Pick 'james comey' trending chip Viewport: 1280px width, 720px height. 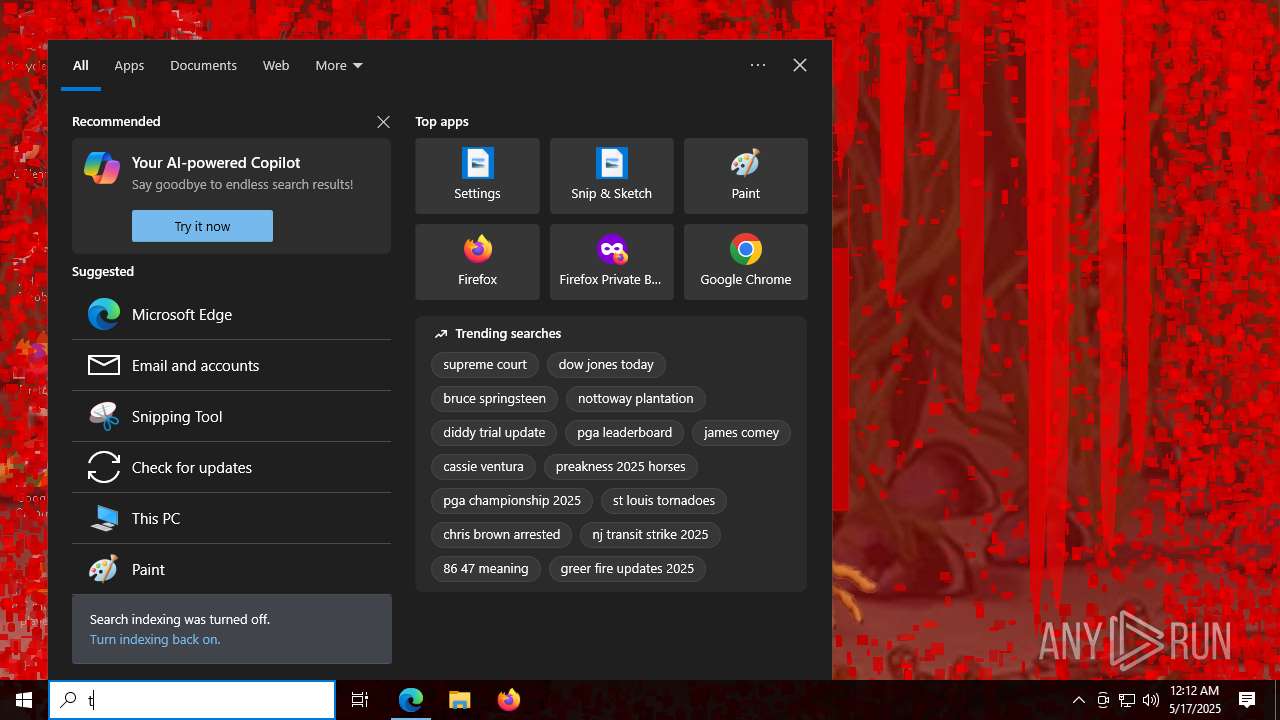(x=741, y=433)
